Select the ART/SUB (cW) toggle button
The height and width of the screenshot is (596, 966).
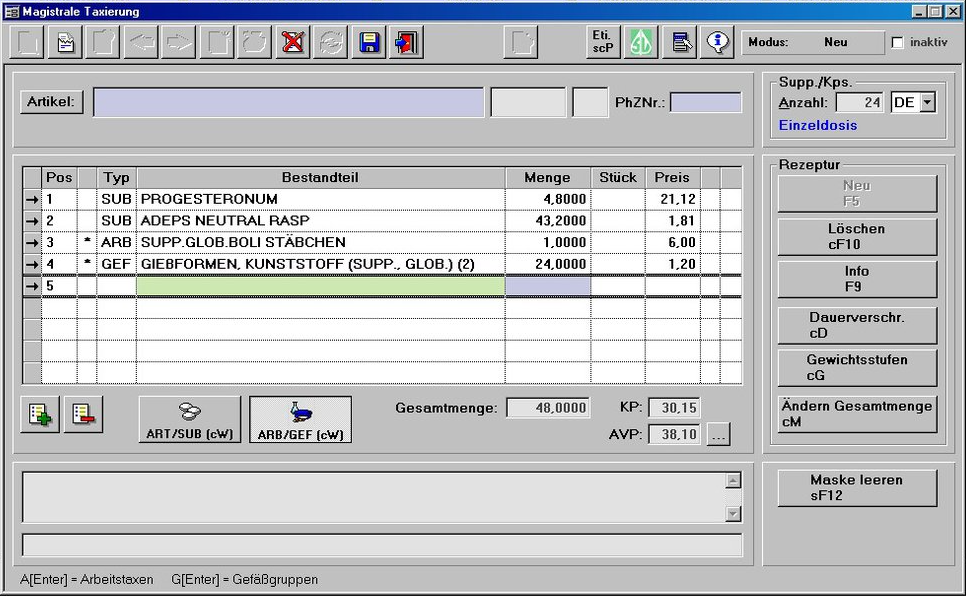point(188,418)
